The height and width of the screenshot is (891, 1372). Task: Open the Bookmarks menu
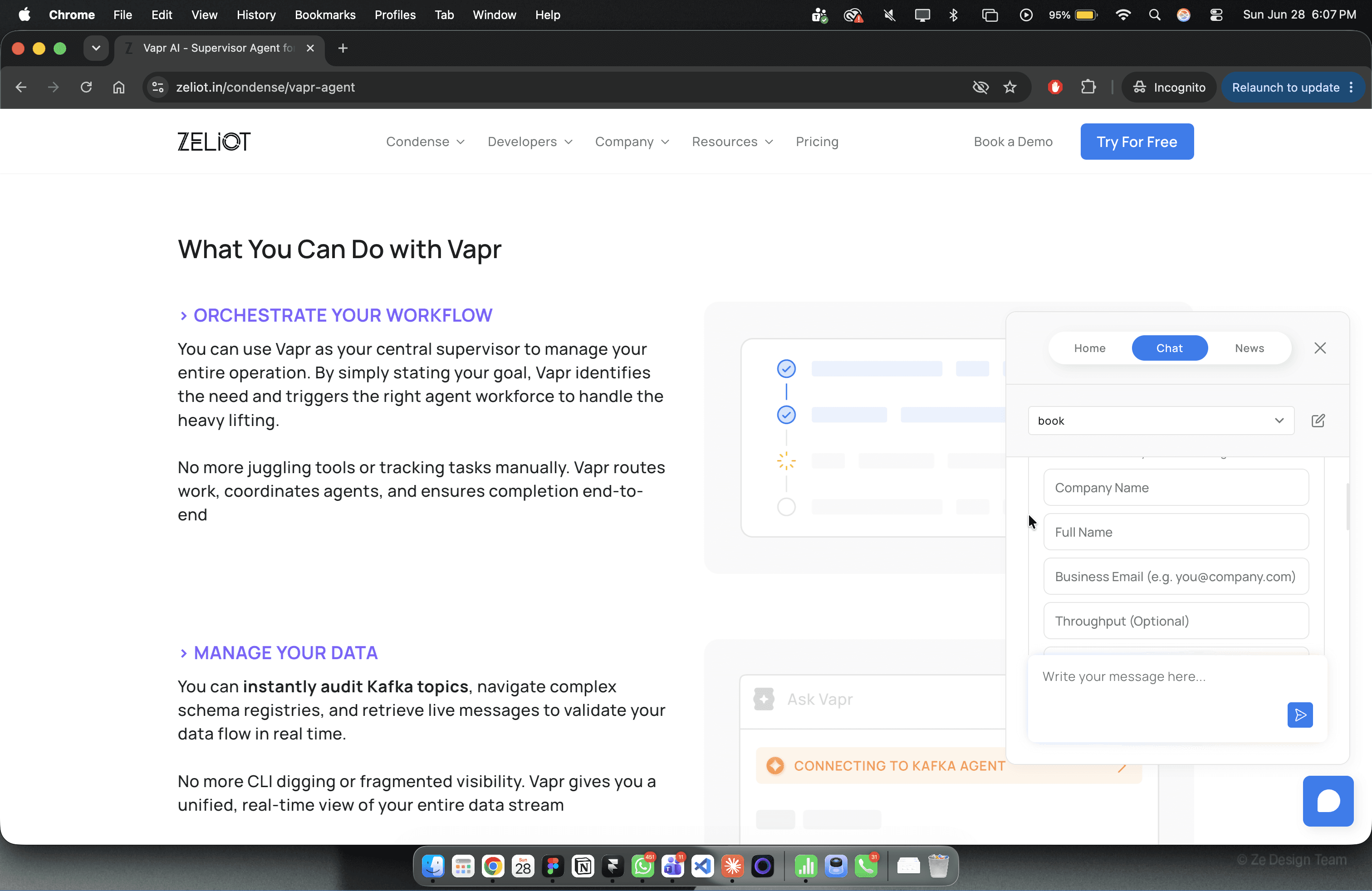325,15
